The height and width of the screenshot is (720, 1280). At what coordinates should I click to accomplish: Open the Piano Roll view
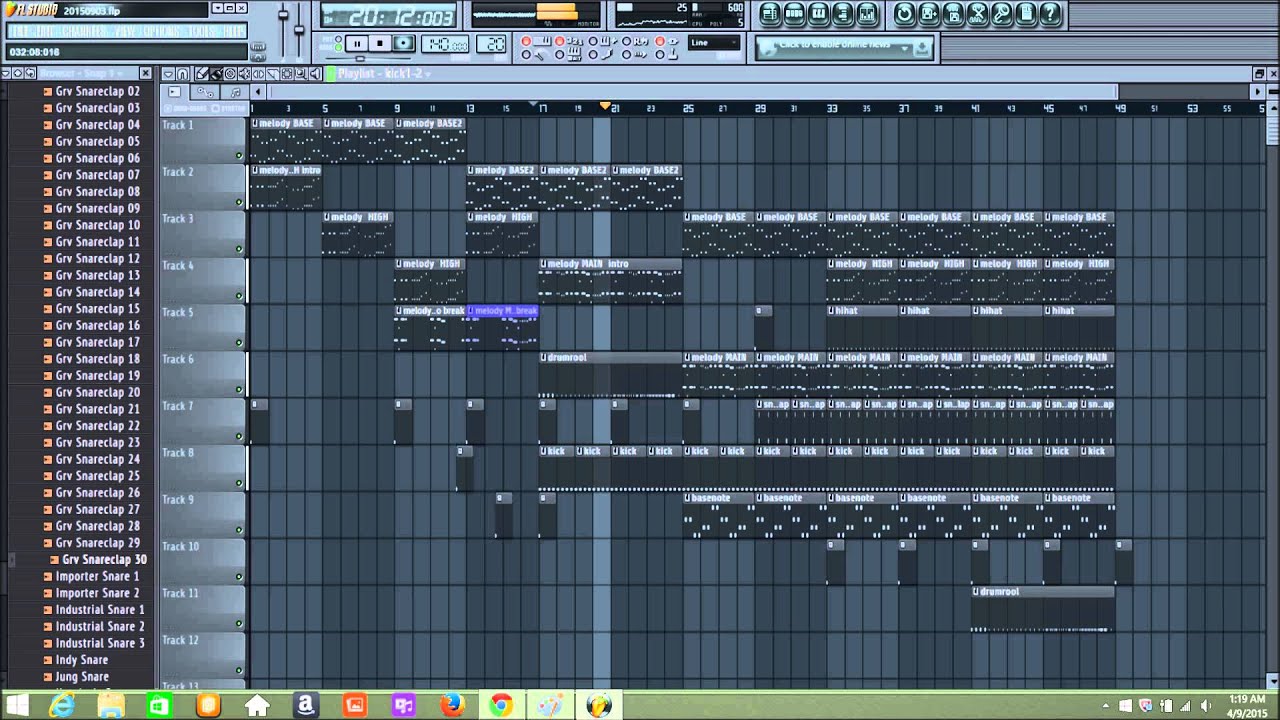click(x=818, y=14)
